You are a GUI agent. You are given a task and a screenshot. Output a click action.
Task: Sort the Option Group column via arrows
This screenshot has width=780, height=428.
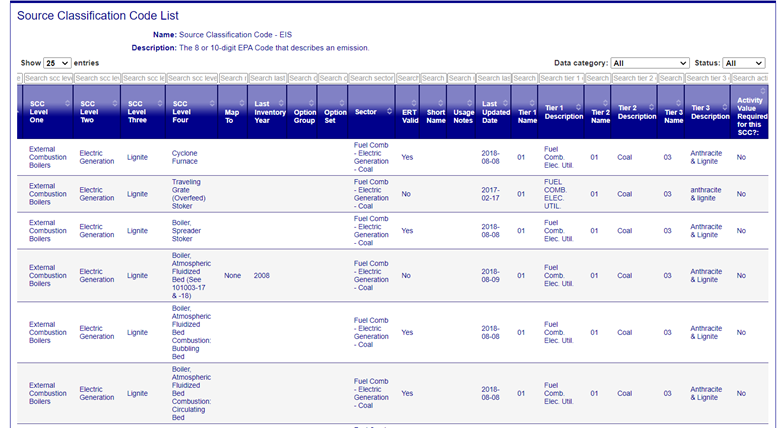(311, 103)
